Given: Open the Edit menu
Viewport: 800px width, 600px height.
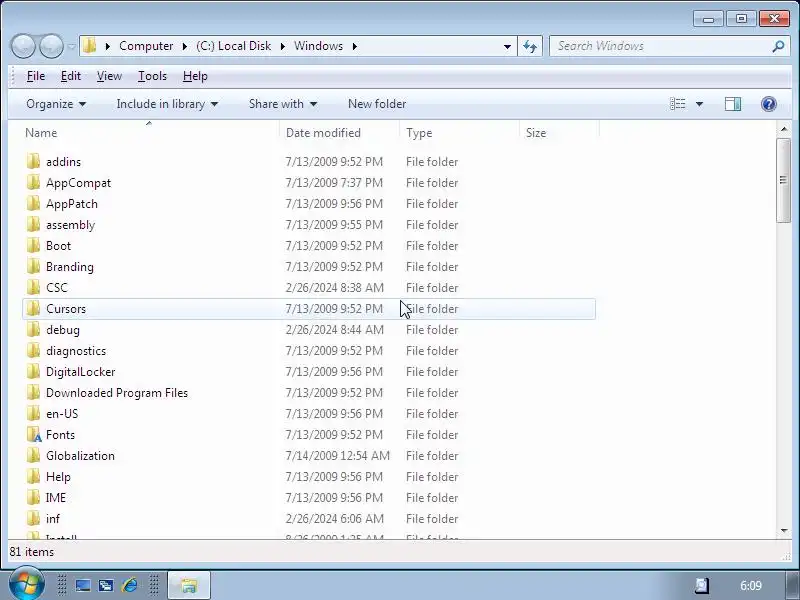Looking at the screenshot, I should (x=71, y=76).
